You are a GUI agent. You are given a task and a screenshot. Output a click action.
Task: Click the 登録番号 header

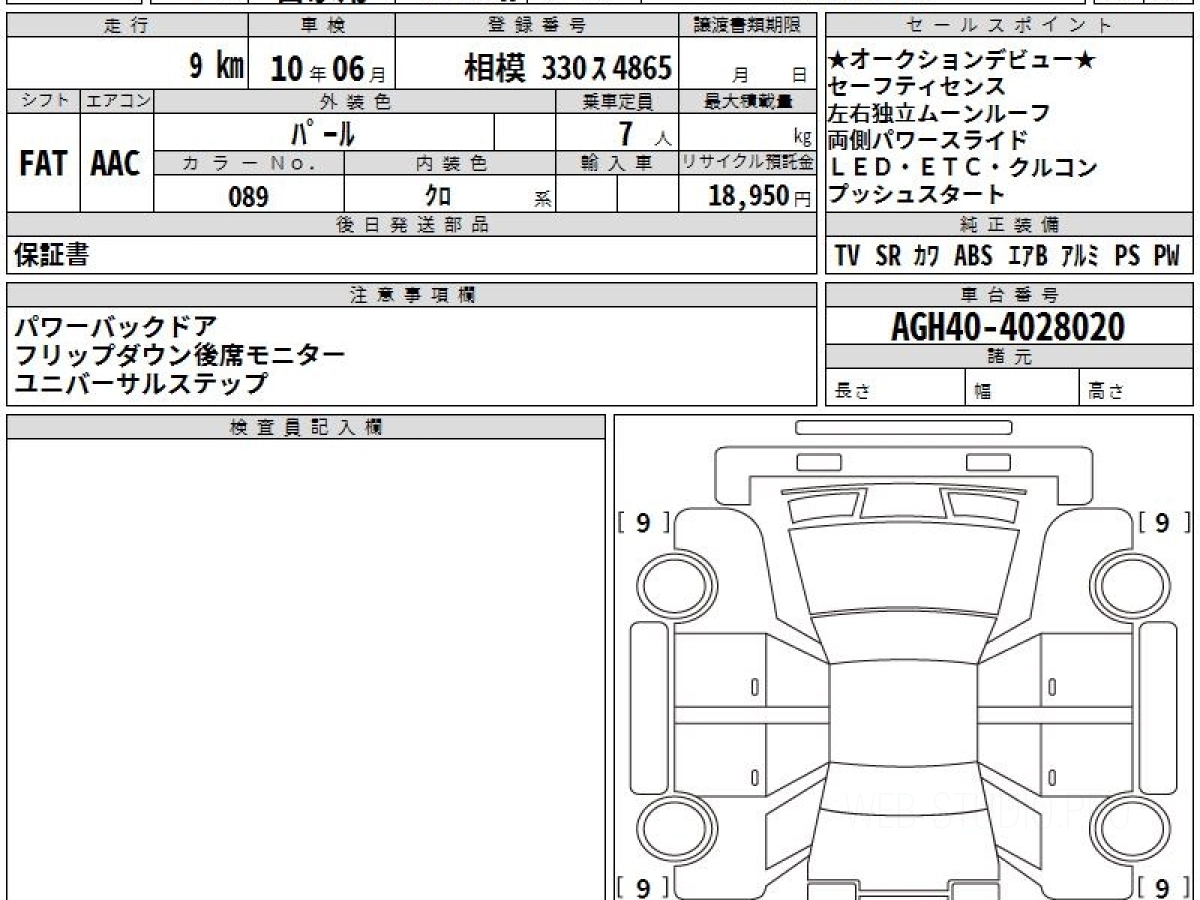click(537, 26)
